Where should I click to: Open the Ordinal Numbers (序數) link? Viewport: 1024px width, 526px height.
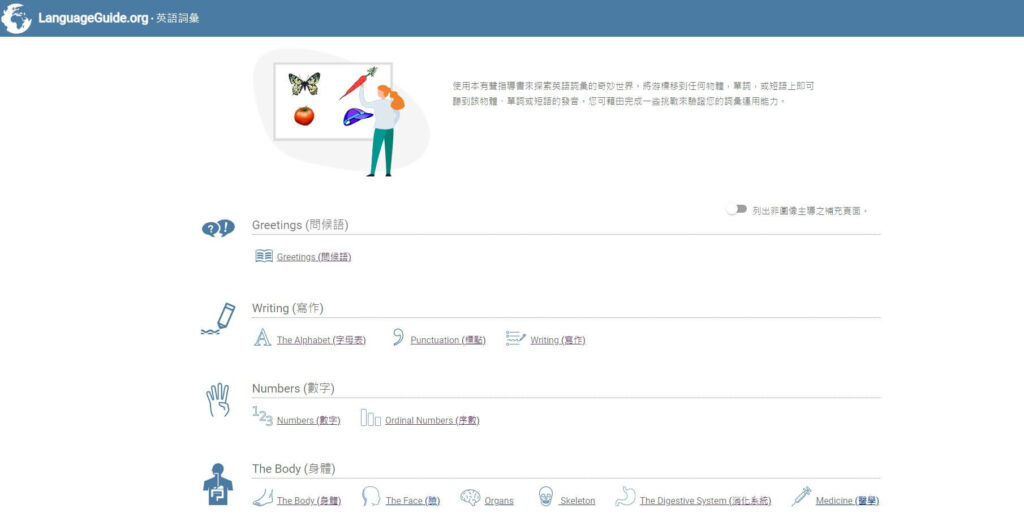coord(432,421)
